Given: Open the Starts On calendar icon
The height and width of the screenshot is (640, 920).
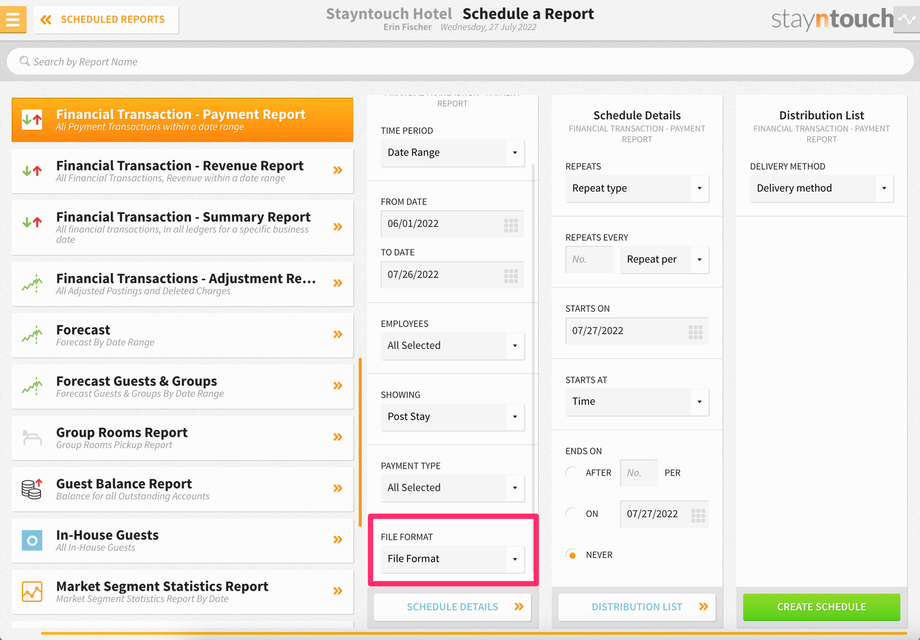Looking at the screenshot, I should coord(696,333).
